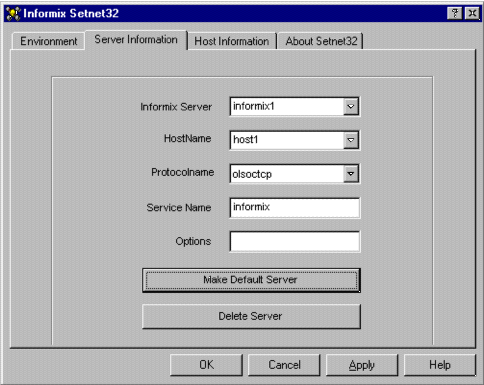
Task: Select the Server Information tab
Action: pyautogui.click(x=136, y=40)
